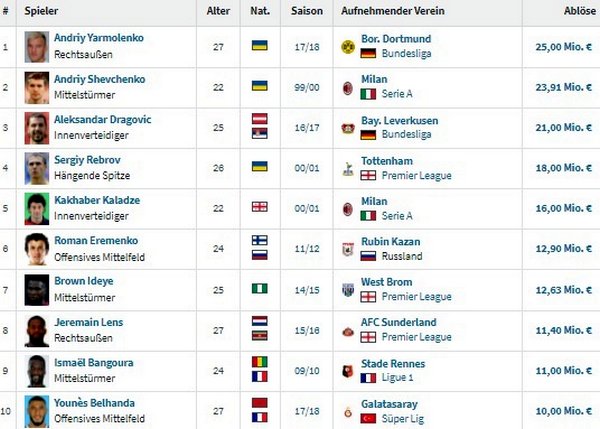Screen dimensions: 600x429
Task: Click the Bayer Leverkusen club crest
Action: pos(347,128)
